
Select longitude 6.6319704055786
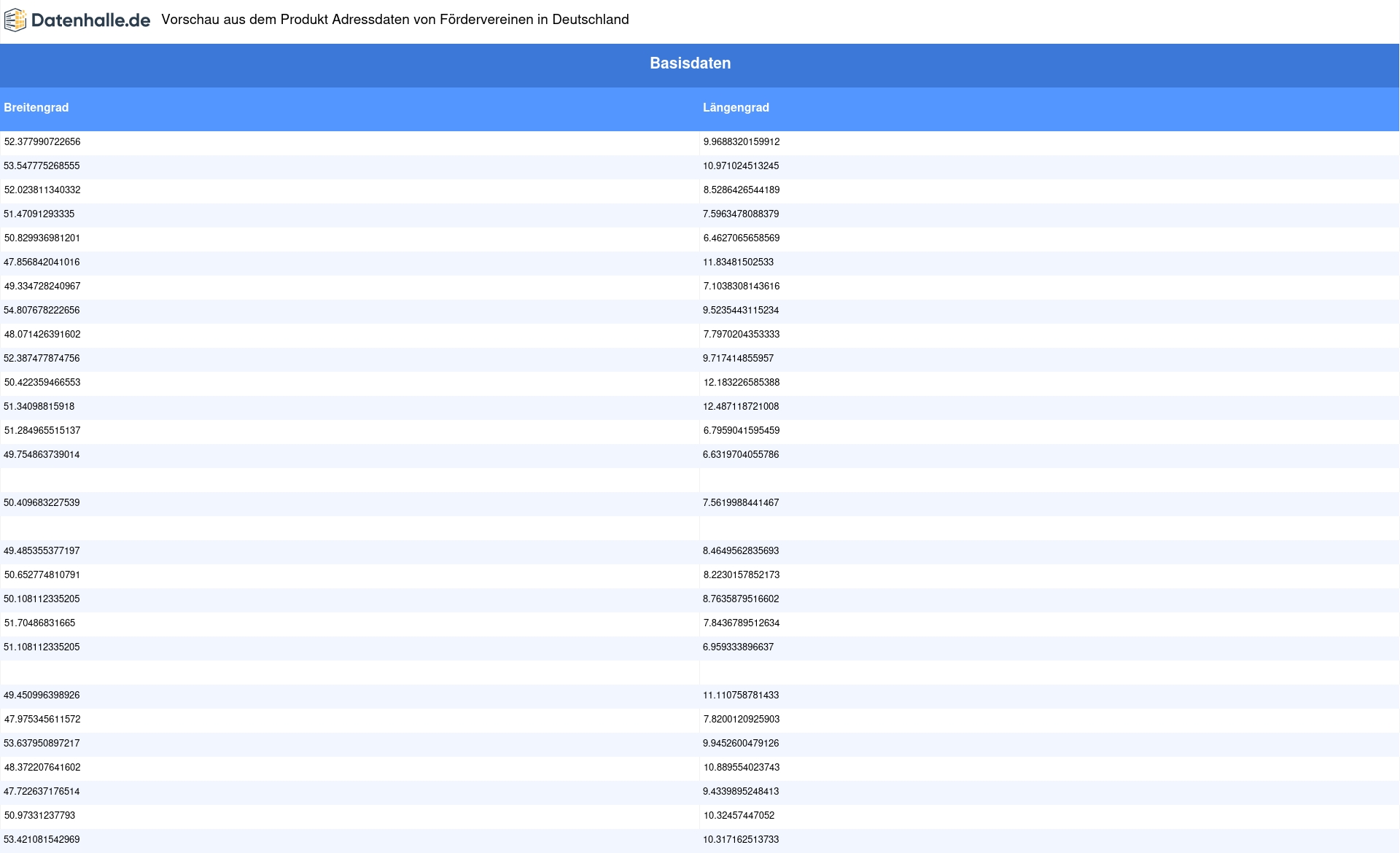coord(741,455)
